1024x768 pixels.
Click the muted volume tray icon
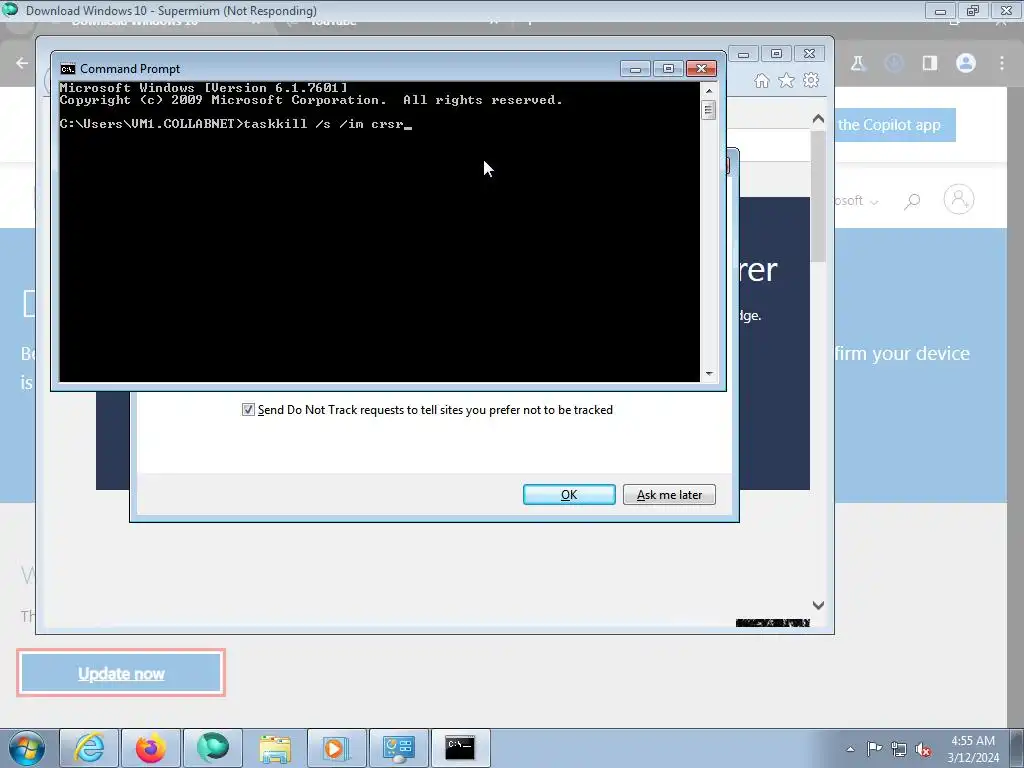(923, 750)
